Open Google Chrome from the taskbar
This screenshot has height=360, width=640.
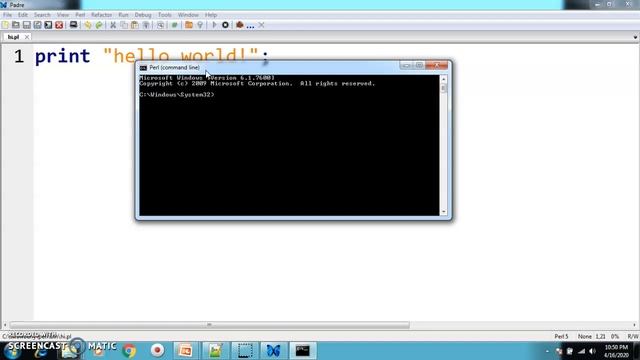(129, 351)
